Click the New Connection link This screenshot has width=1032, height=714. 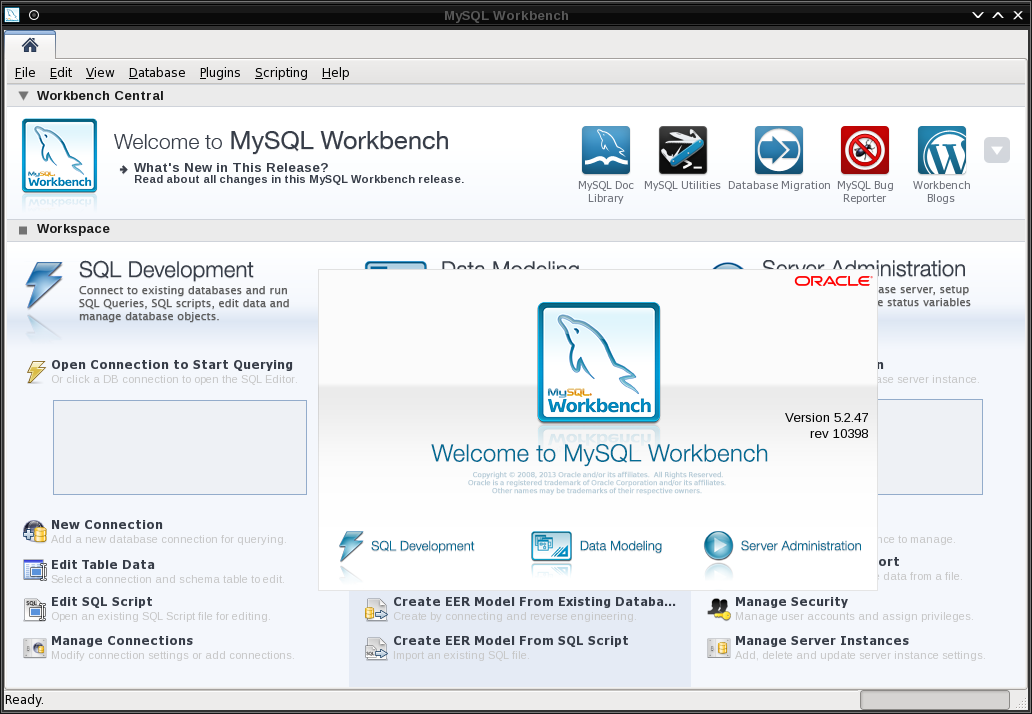pos(107,524)
